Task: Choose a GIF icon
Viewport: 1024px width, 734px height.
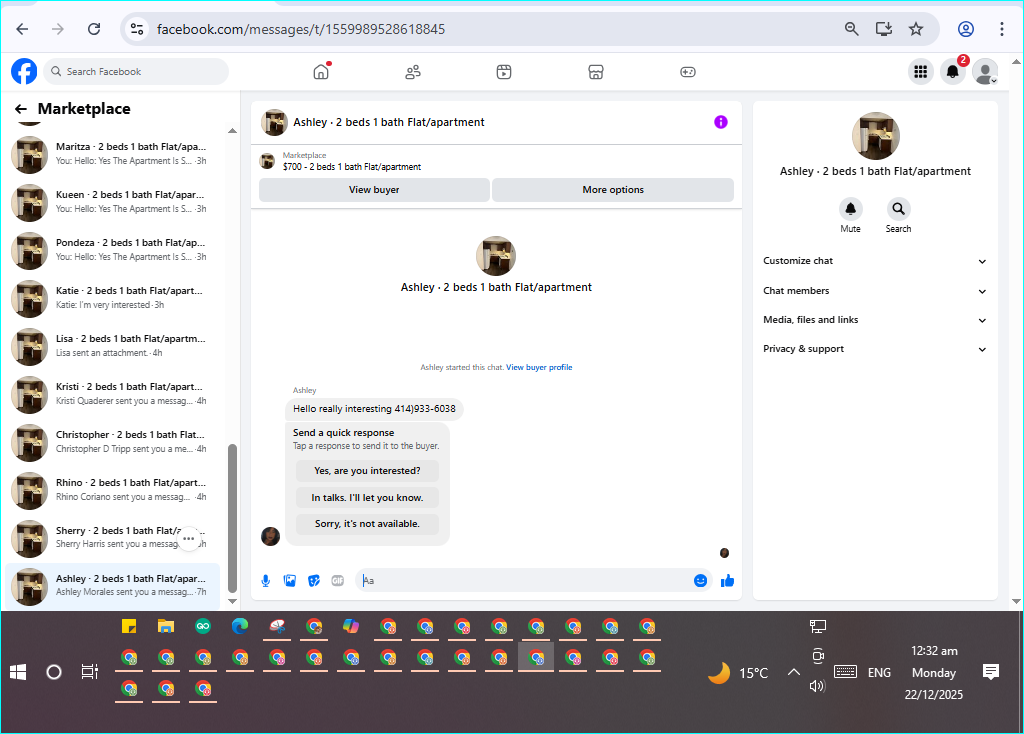Action: click(338, 581)
